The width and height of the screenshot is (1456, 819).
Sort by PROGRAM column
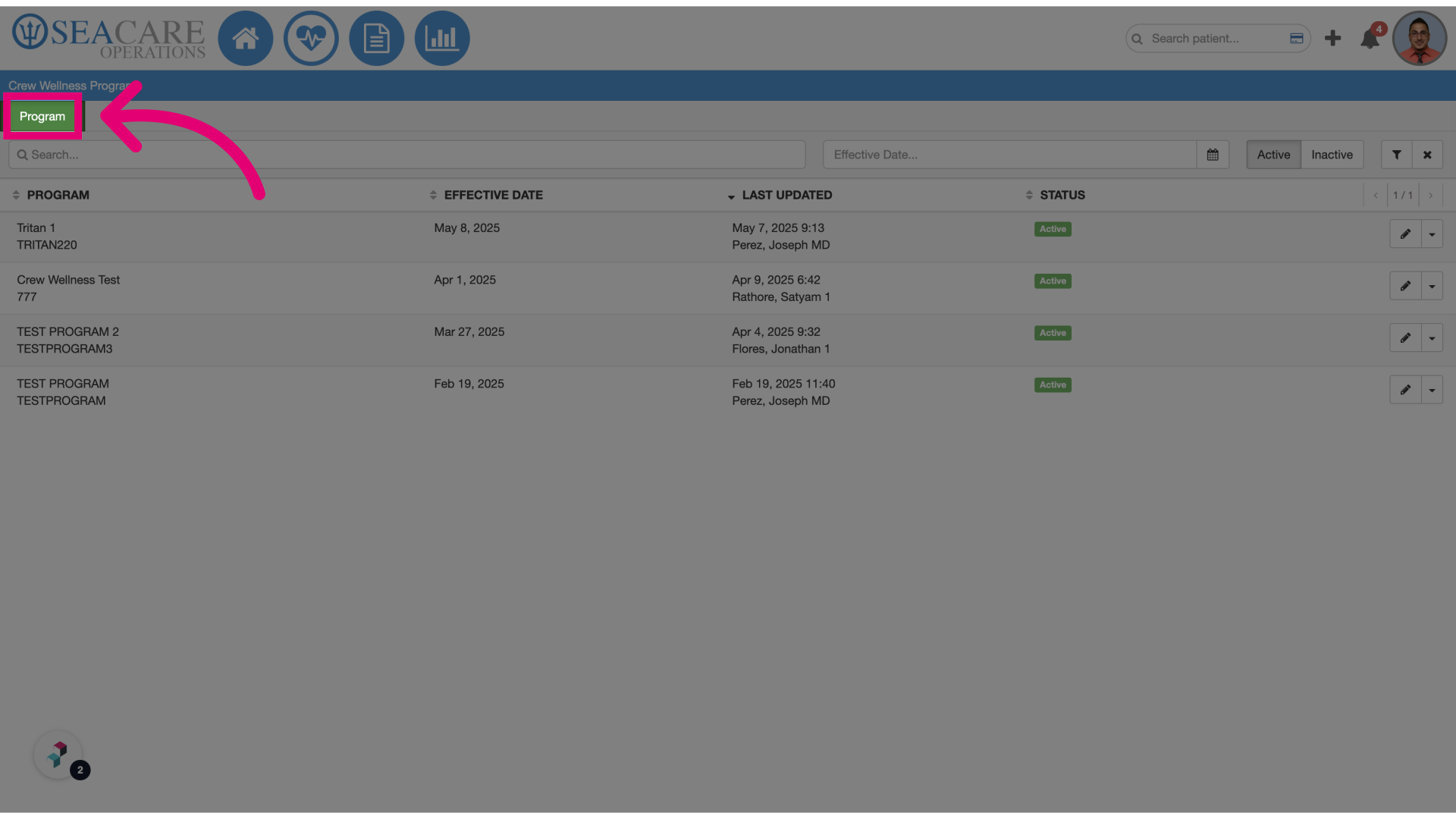[x=51, y=195]
